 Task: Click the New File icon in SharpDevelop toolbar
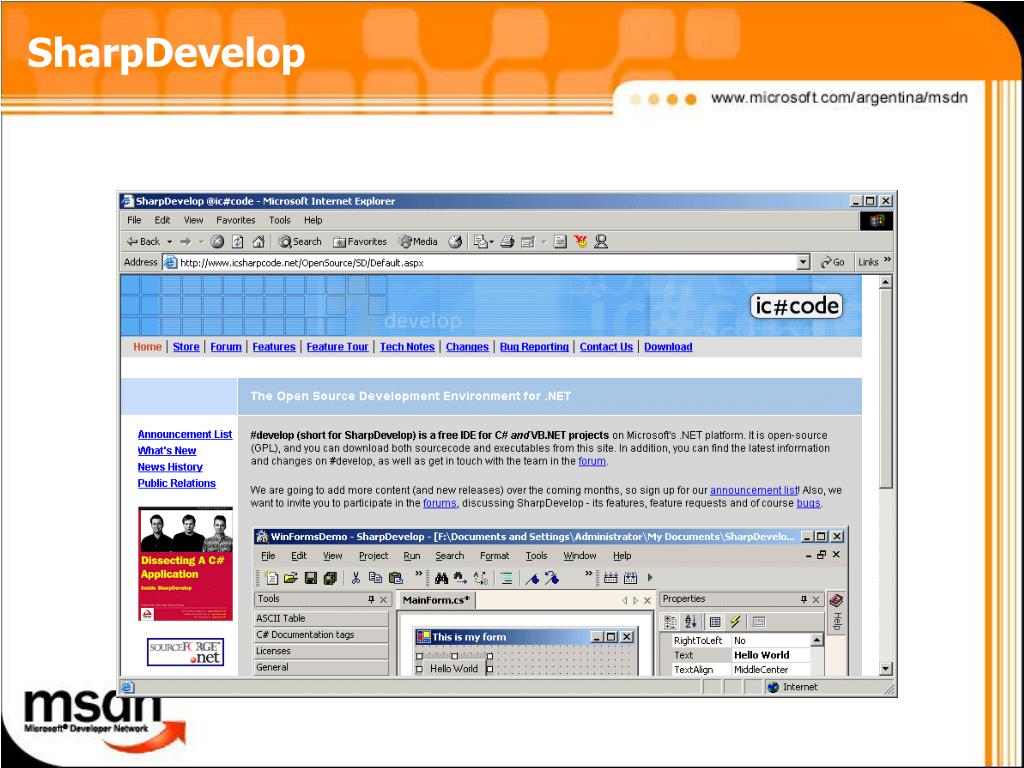(271, 578)
